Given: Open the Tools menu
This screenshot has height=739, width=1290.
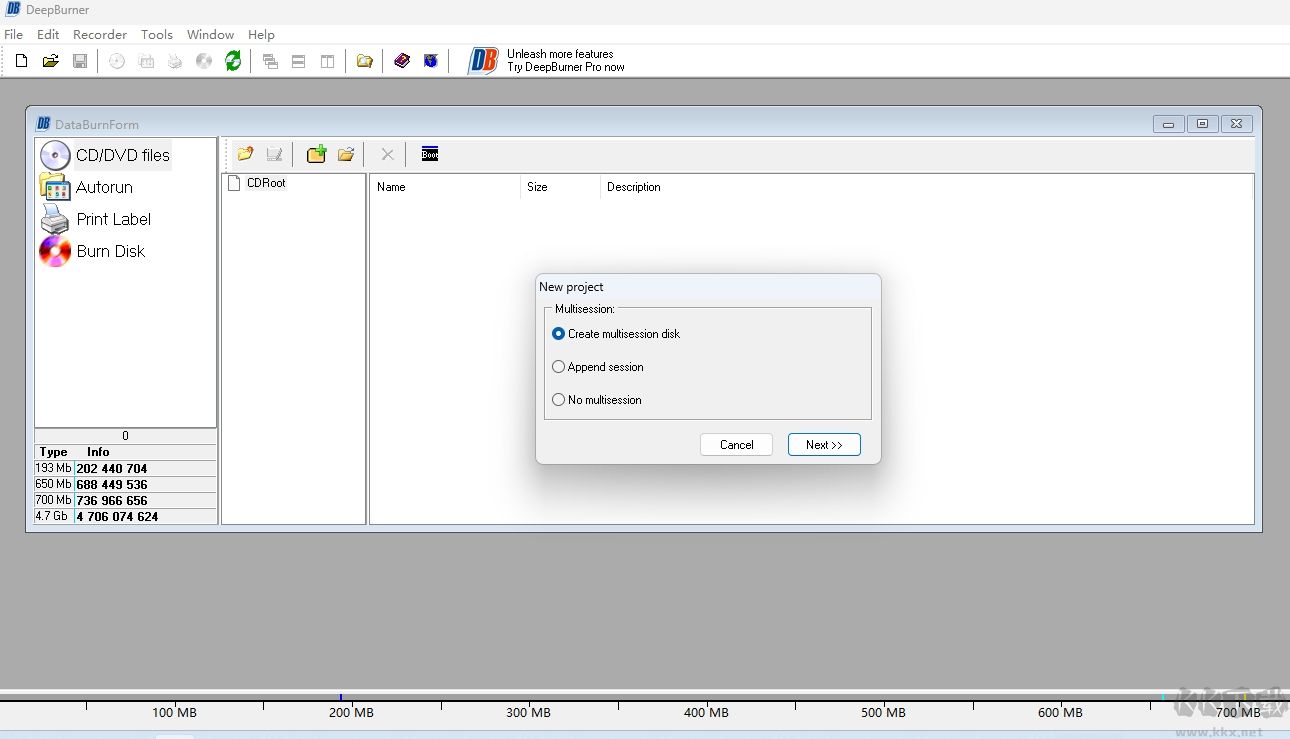Looking at the screenshot, I should (x=157, y=34).
